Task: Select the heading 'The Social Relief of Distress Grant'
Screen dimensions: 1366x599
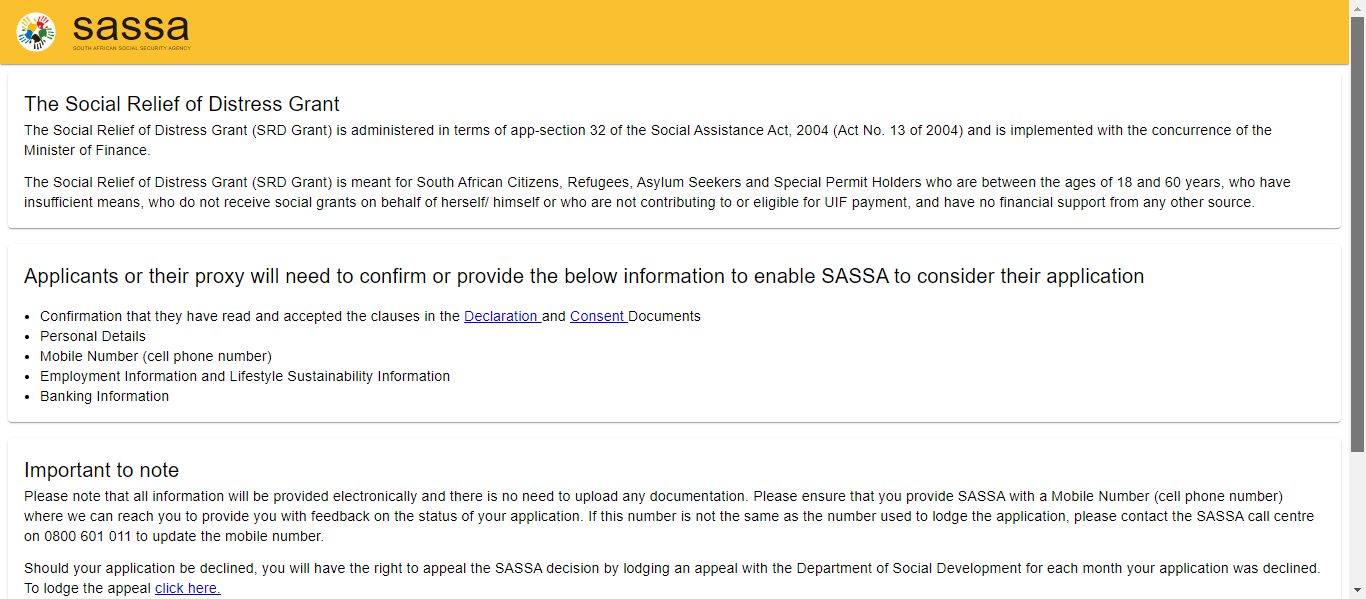Action: [x=183, y=104]
